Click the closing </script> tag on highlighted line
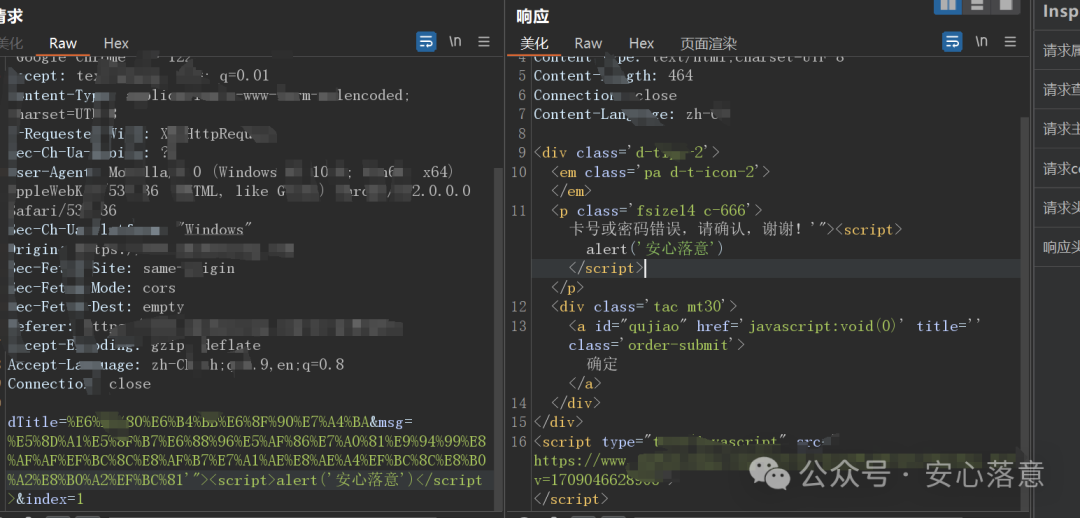Viewport: 1080px width, 518px height. tap(606, 268)
